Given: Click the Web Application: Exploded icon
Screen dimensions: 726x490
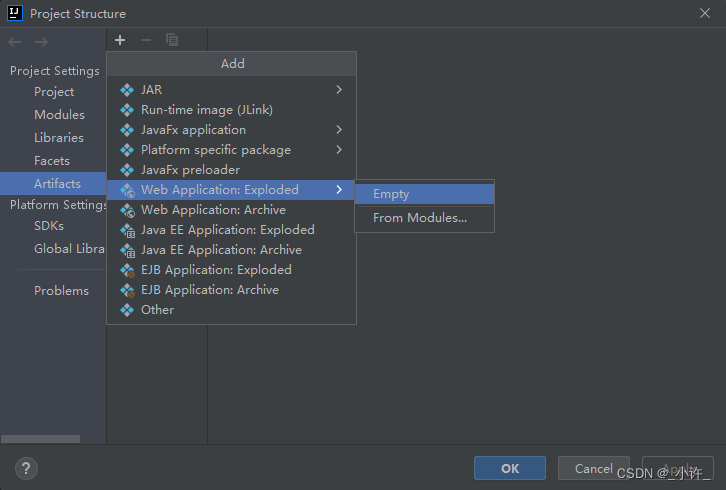Looking at the screenshot, I should click(127, 190).
